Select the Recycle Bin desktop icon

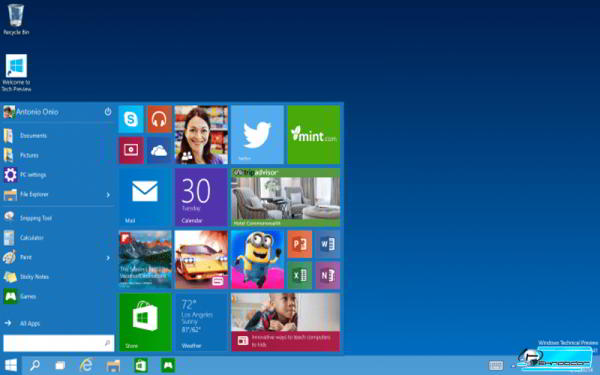[x=16, y=19]
